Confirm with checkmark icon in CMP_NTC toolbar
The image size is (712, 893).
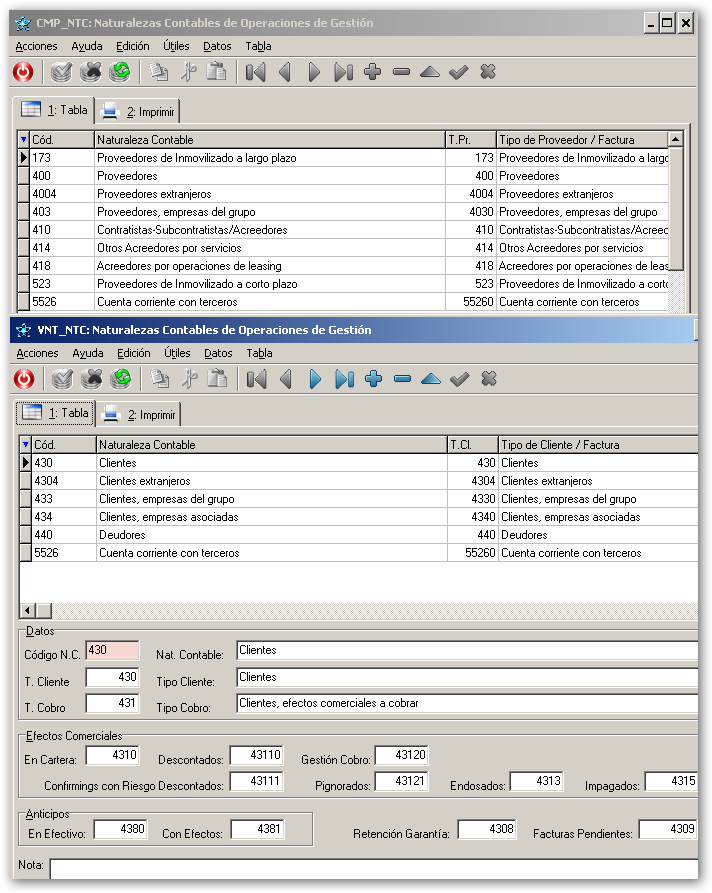pos(459,72)
